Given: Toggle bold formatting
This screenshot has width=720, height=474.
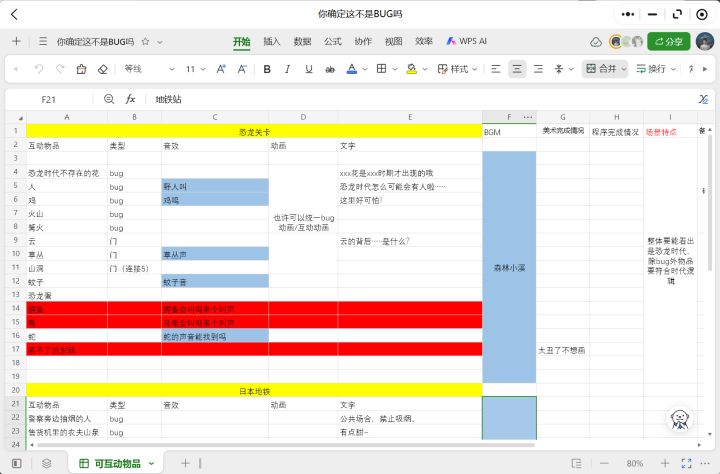Looking at the screenshot, I should pos(267,69).
